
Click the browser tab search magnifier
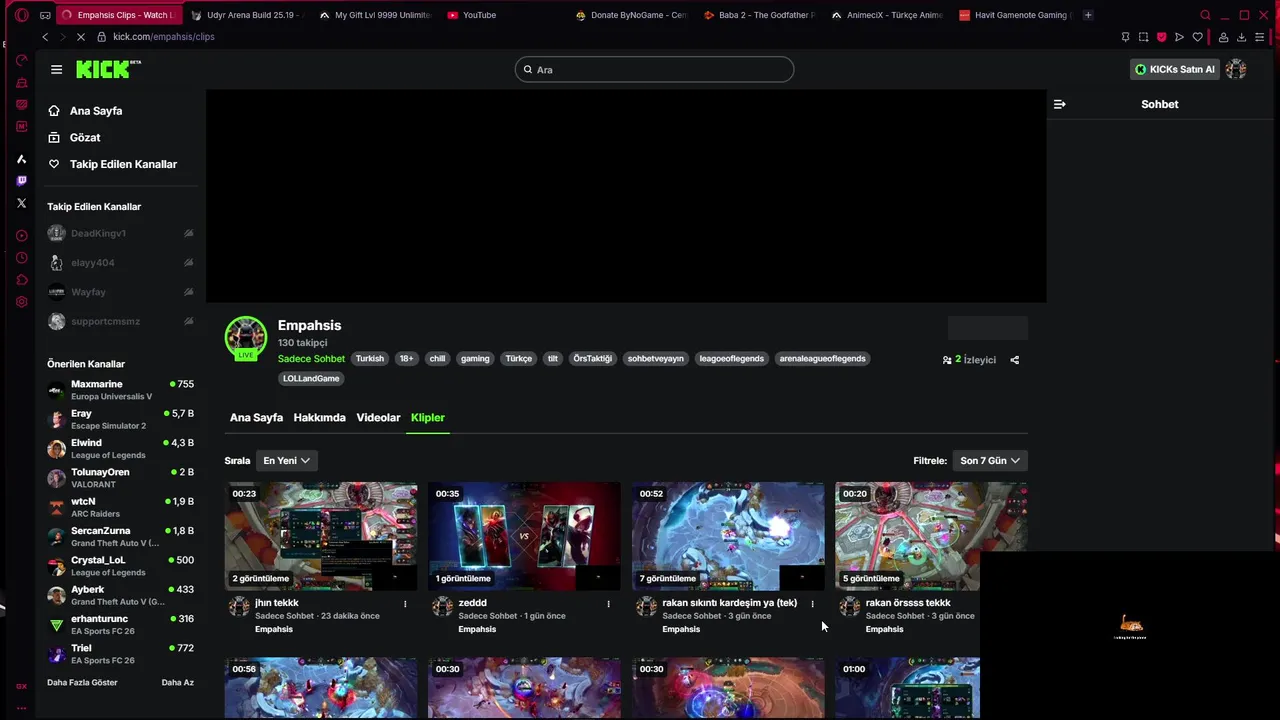pos(1205,15)
